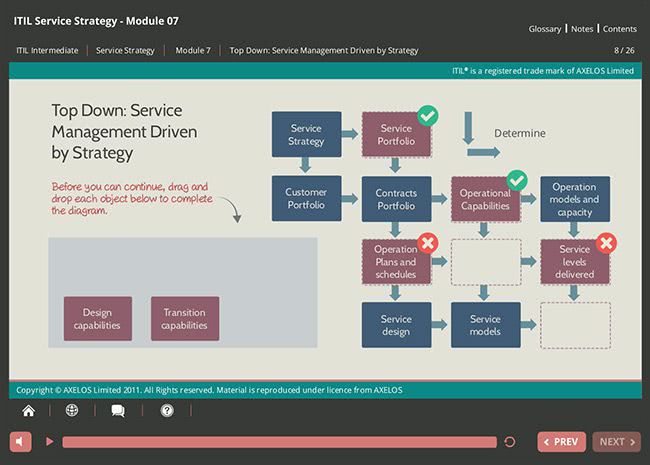Select the Design capabilities draggable tile
This screenshot has width=650, height=465.
pos(98,319)
